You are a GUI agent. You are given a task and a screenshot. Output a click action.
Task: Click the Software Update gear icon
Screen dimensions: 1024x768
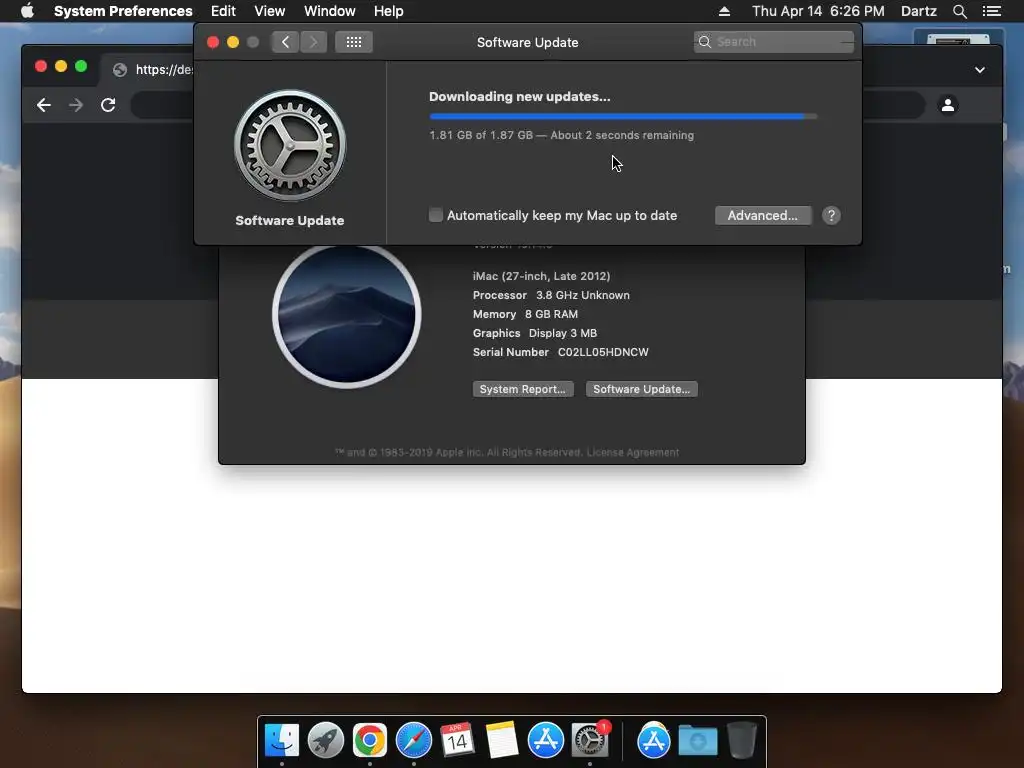click(290, 145)
